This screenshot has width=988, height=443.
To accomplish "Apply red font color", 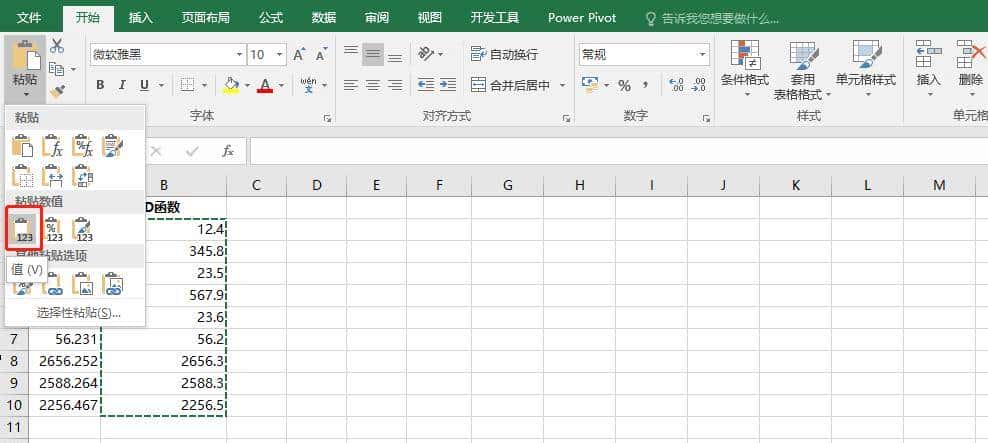I will (265, 85).
